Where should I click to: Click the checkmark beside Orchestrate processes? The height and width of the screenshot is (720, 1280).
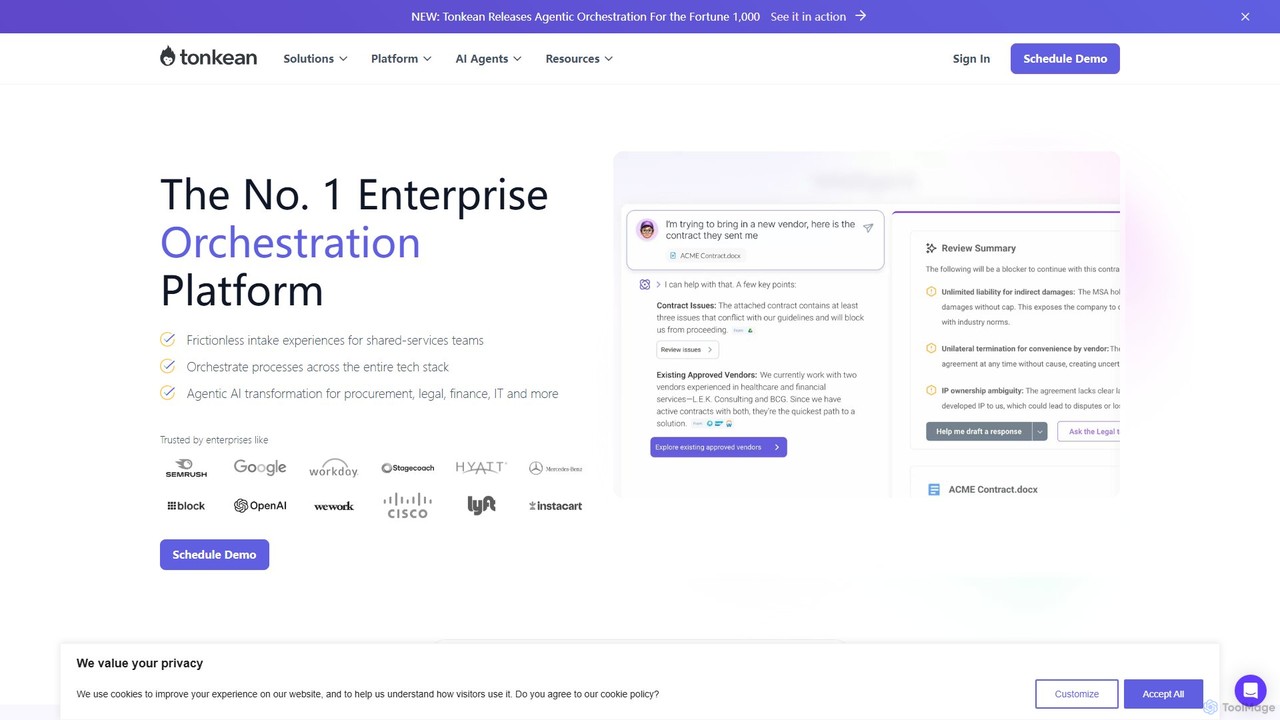pyautogui.click(x=168, y=367)
